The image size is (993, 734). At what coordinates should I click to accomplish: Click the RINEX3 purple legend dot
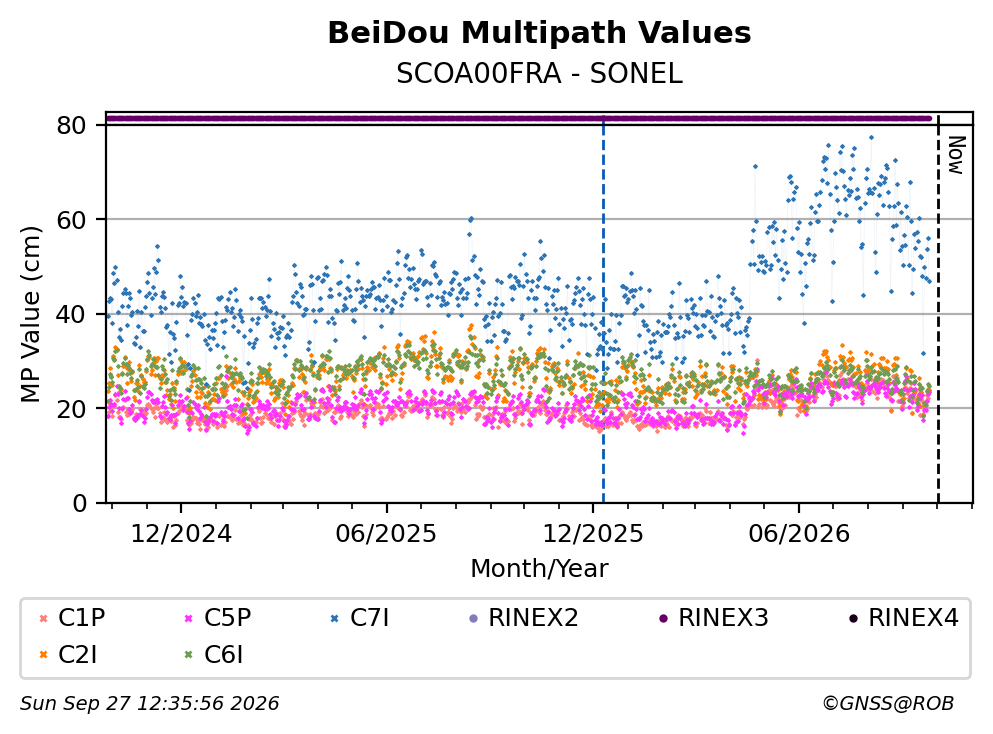click(663, 618)
